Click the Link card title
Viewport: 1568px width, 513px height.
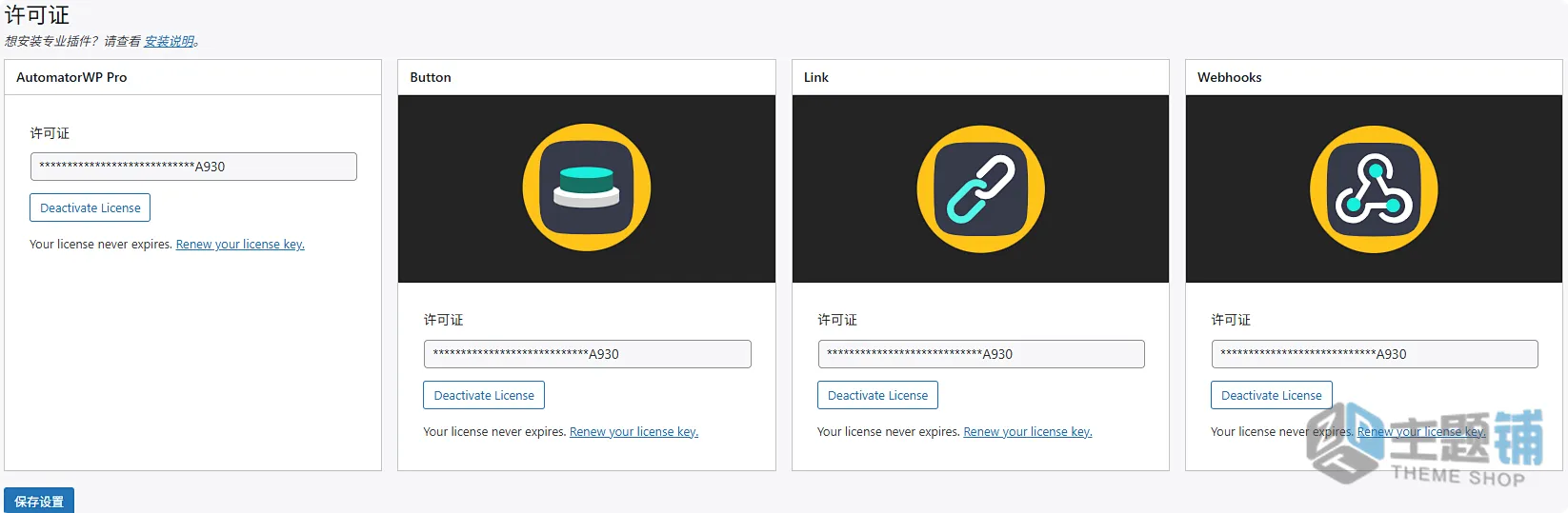[816, 77]
